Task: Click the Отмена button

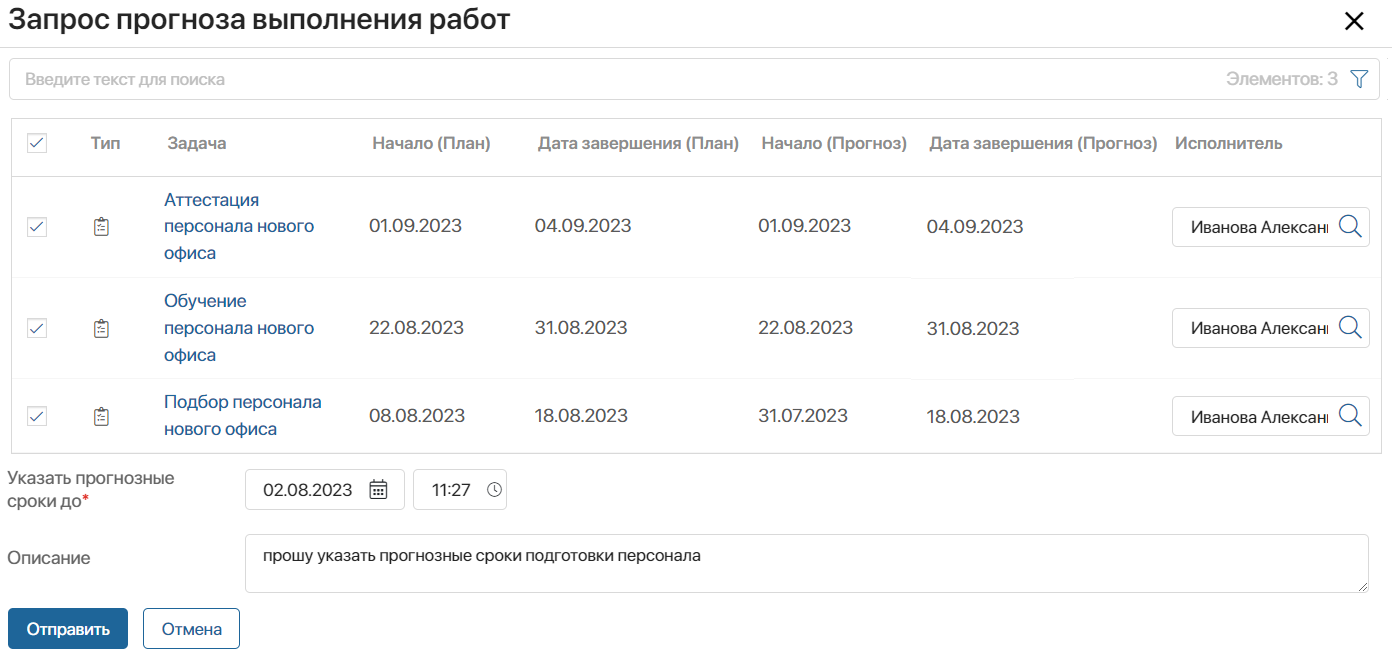Action: tap(191, 629)
